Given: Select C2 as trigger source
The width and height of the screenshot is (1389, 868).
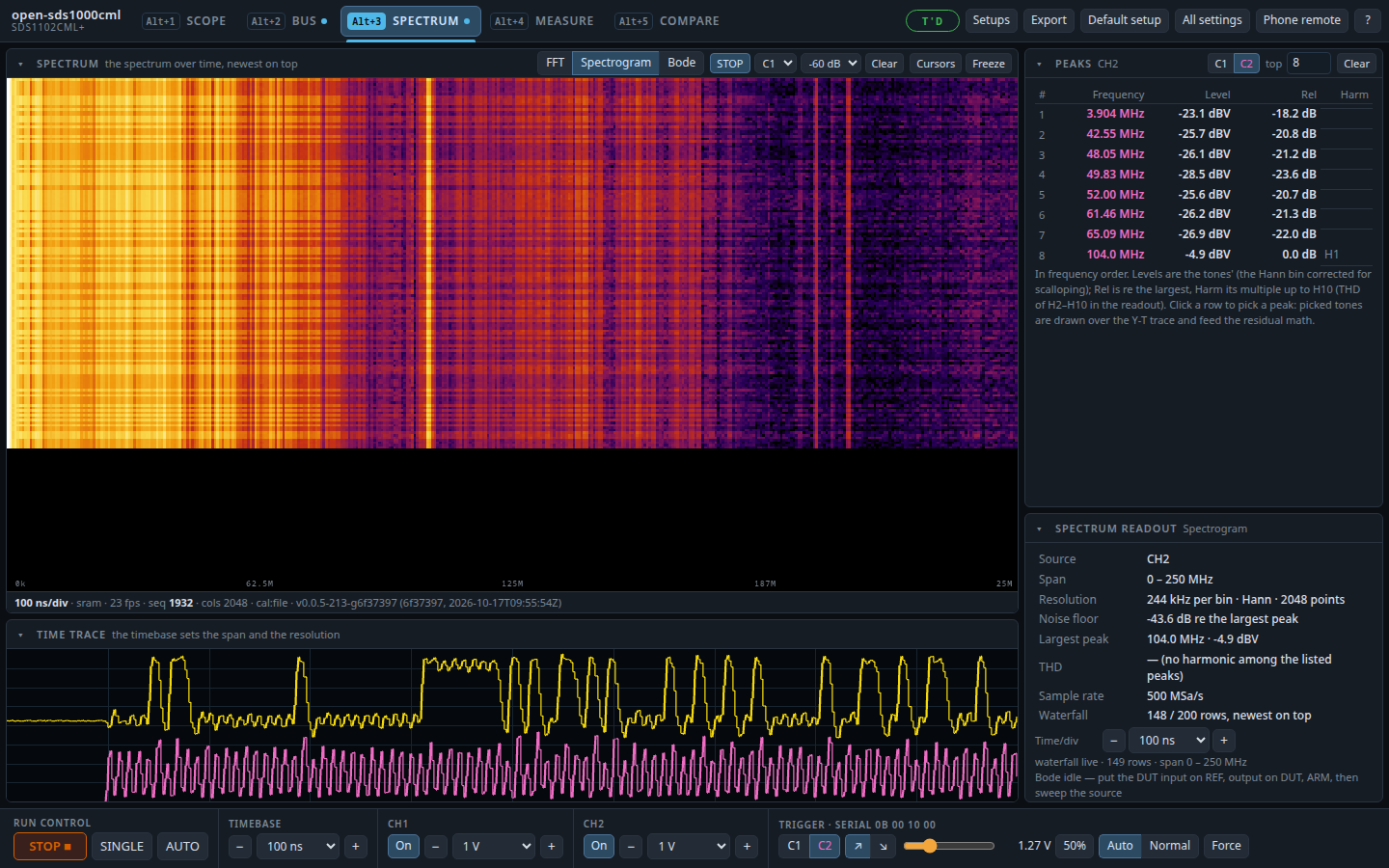Looking at the screenshot, I should [825, 846].
